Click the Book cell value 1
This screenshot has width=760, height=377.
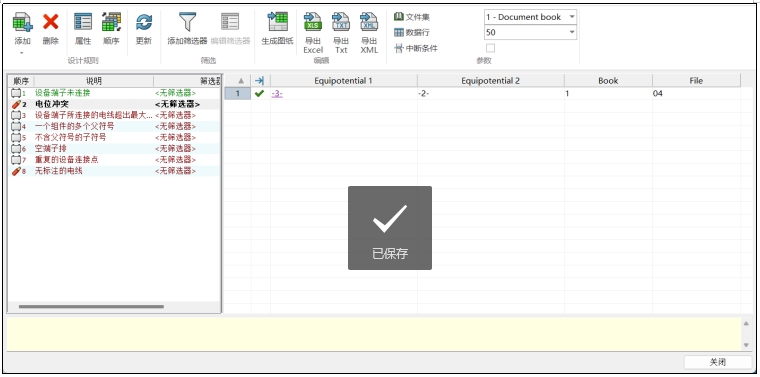(x=608, y=93)
